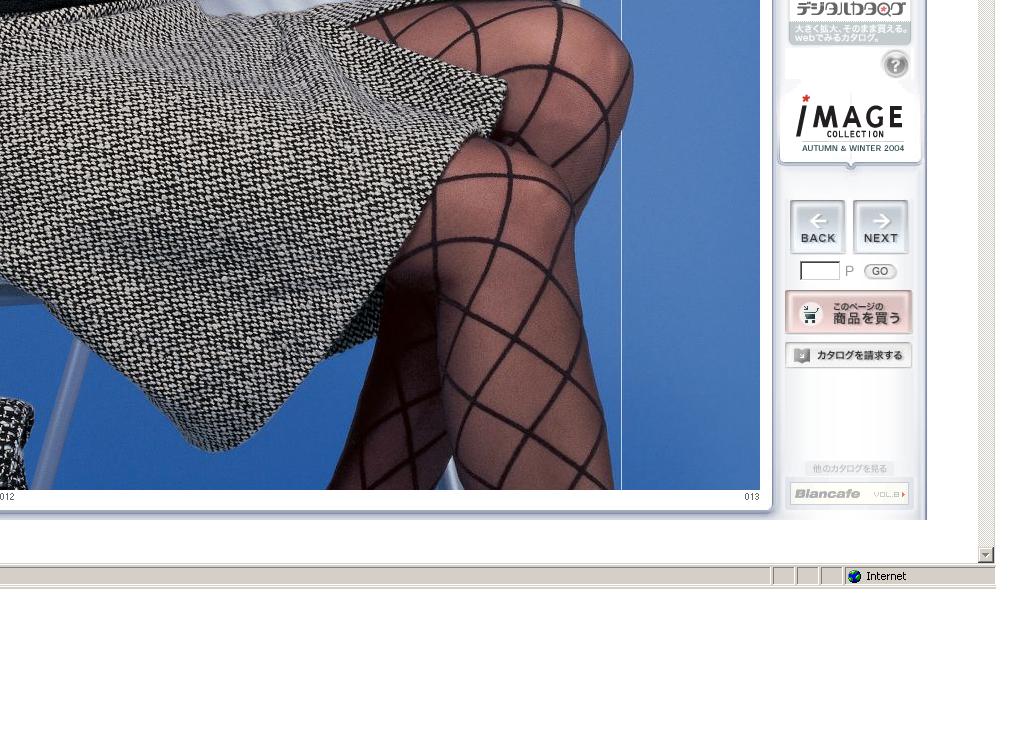Click the catalog request button with book icon
The width and height of the screenshot is (1024, 742).
pyautogui.click(x=848, y=355)
